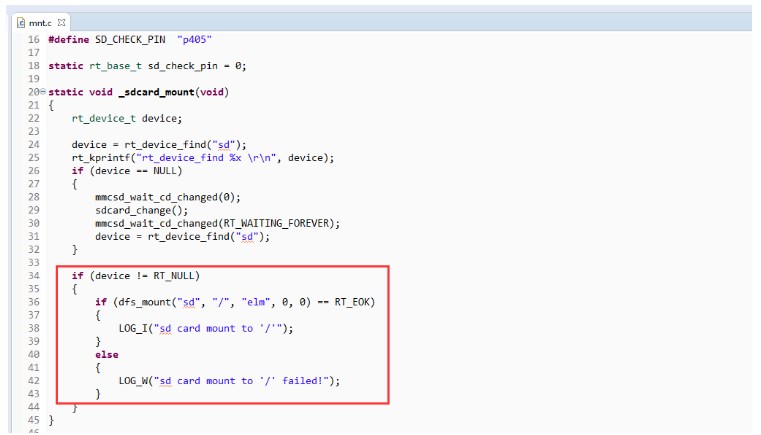Collapse the _sdcard_mount function fold marker
761x435 pixels.
click(43, 92)
